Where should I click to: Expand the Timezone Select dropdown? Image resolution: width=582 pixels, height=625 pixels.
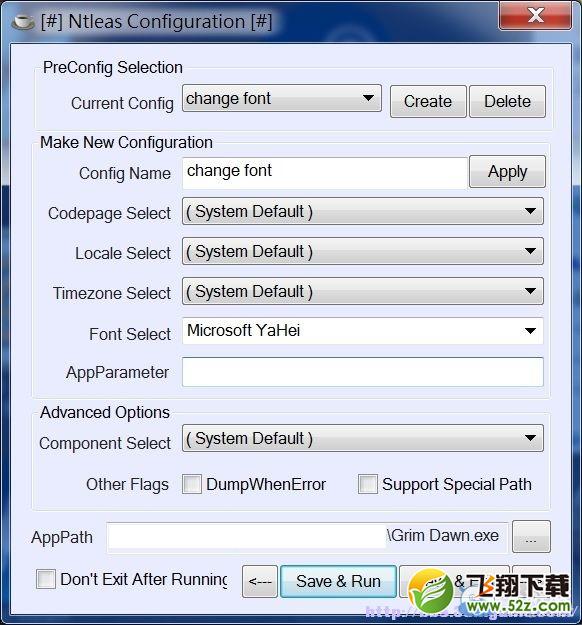pos(363,291)
